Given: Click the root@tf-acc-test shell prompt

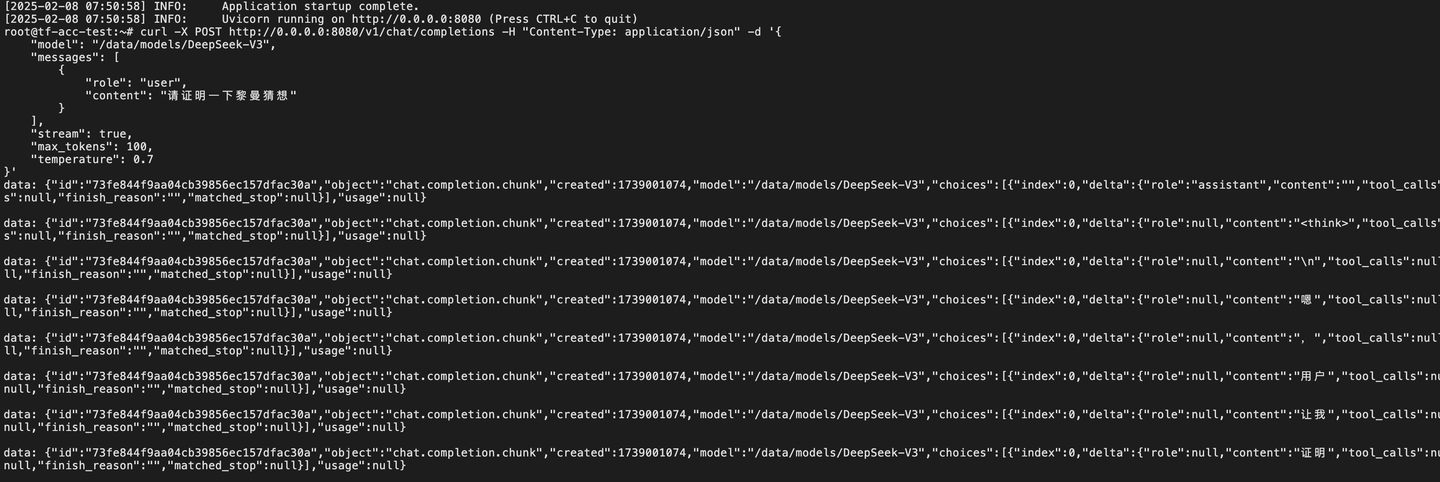Looking at the screenshot, I should [67, 32].
